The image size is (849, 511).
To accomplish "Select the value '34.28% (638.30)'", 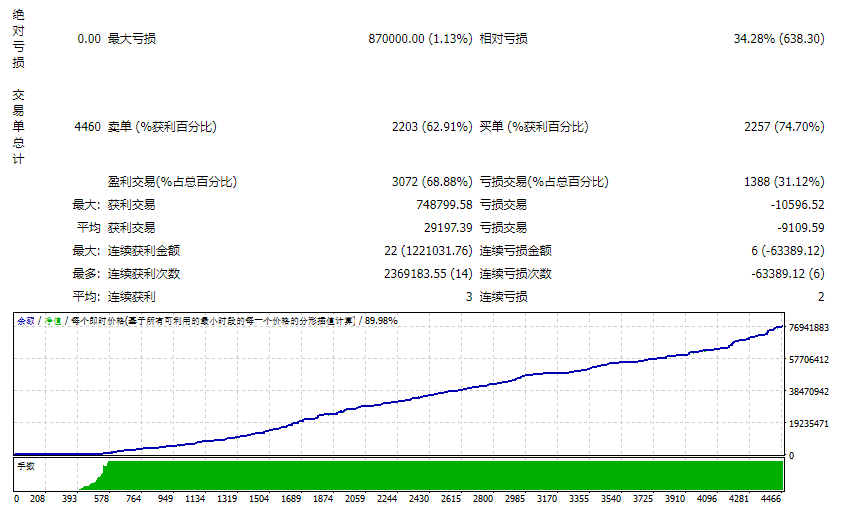I will click(x=779, y=38).
